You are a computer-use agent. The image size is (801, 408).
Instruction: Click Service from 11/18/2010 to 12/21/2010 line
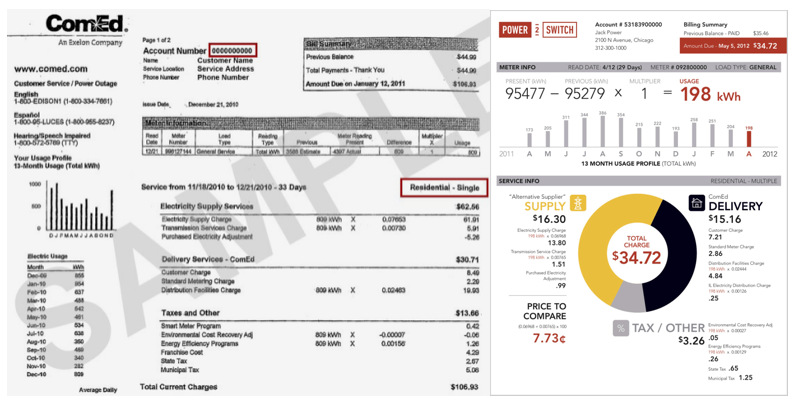point(224,187)
